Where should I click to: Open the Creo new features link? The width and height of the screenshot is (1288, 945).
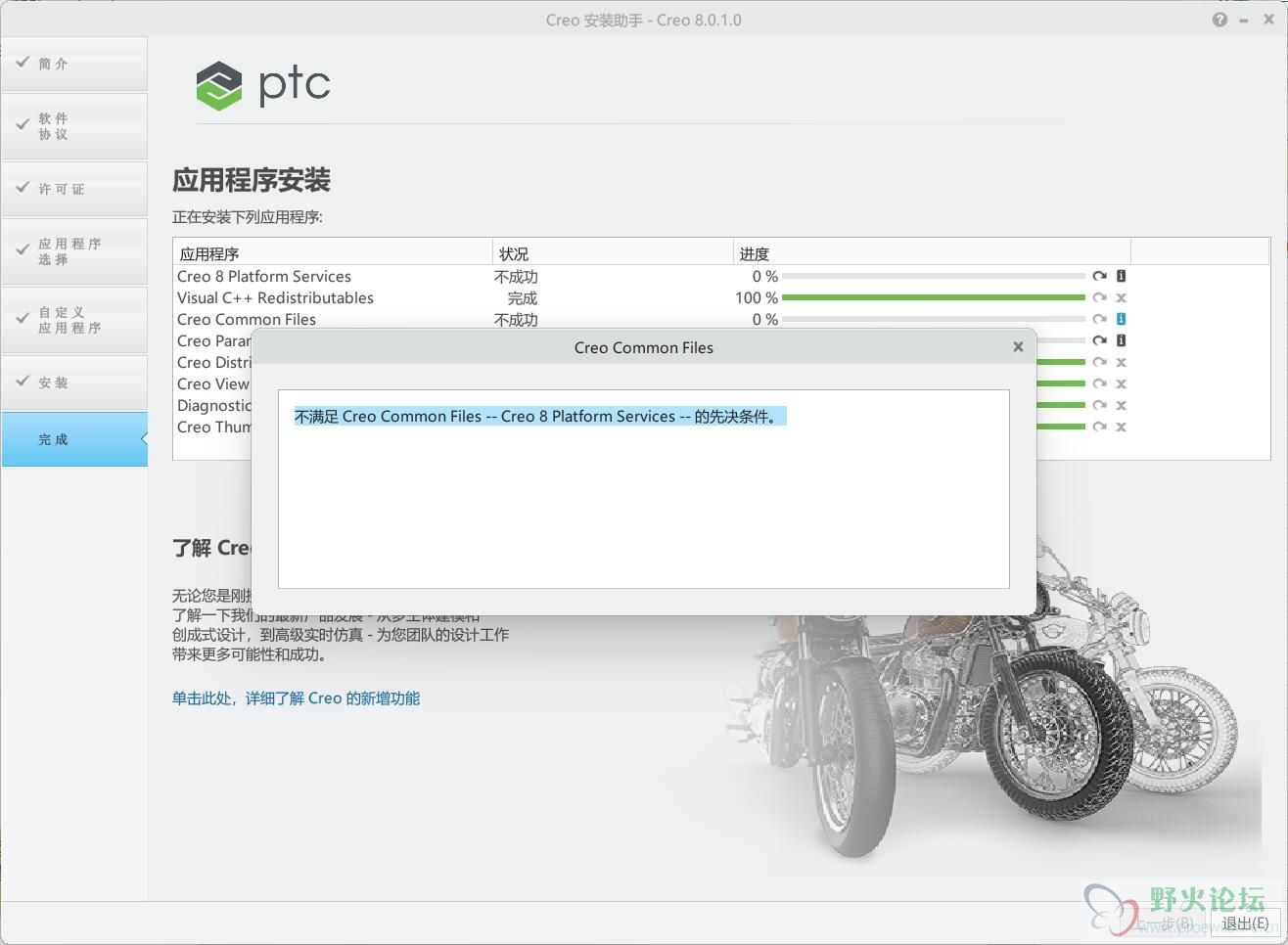click(296, 698)
